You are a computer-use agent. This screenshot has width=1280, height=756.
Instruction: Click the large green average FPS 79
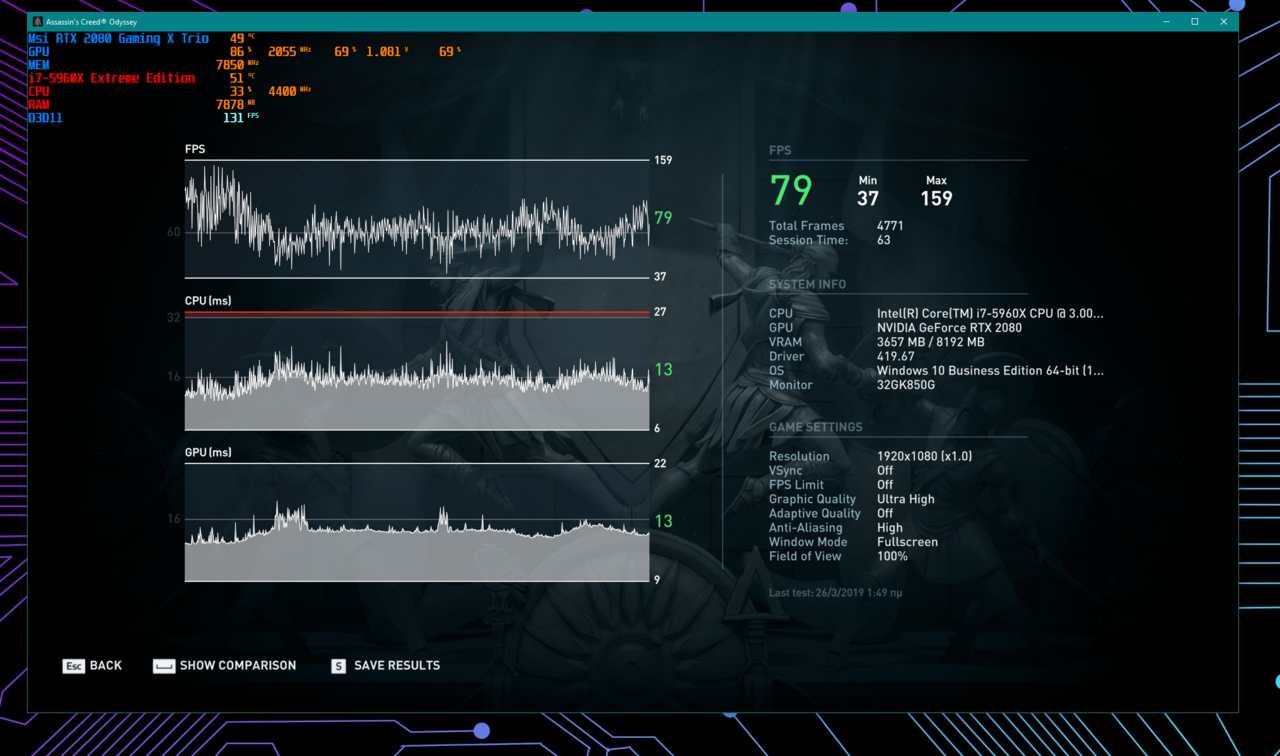click(791, 190)
